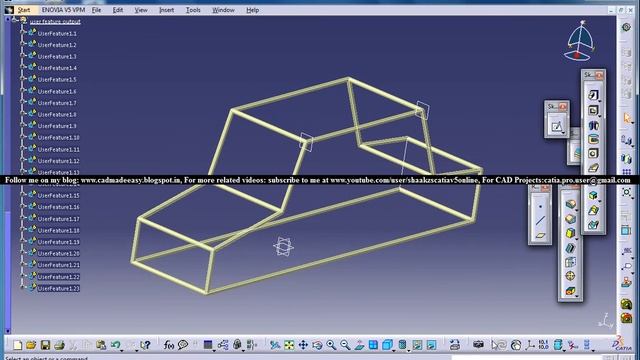Click the Zoom In magnifier

point(331,345)
